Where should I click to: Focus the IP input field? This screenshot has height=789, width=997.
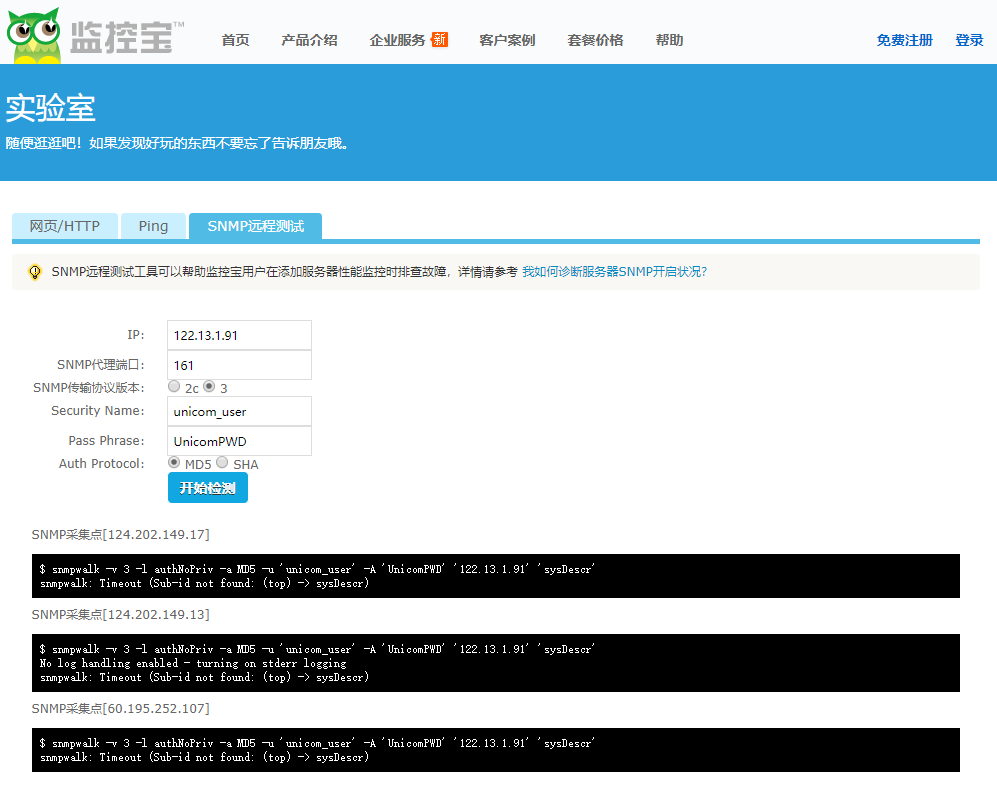pyautogui.click(x=239, y=335)
